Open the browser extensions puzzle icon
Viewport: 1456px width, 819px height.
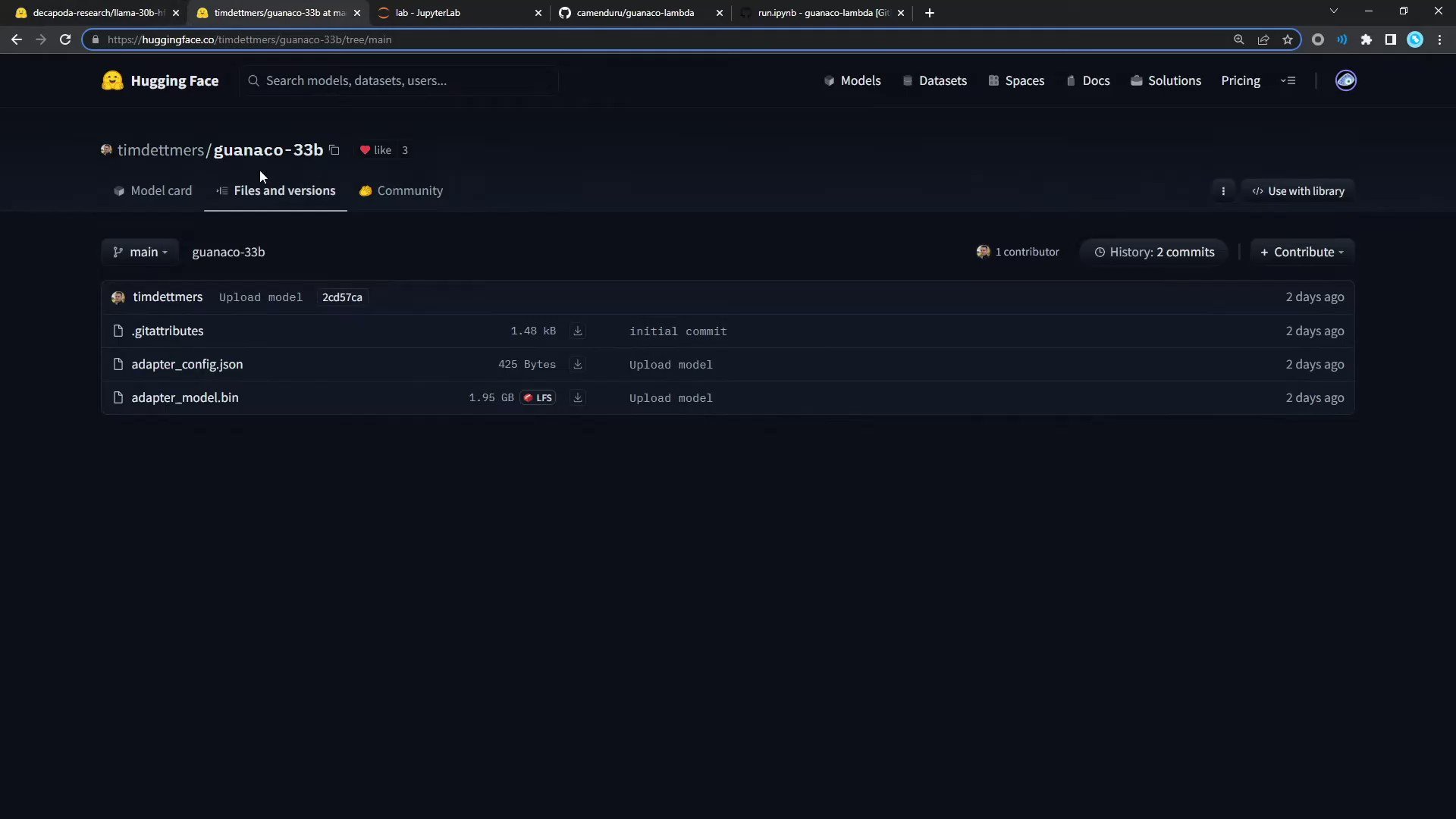(1367, 39)
